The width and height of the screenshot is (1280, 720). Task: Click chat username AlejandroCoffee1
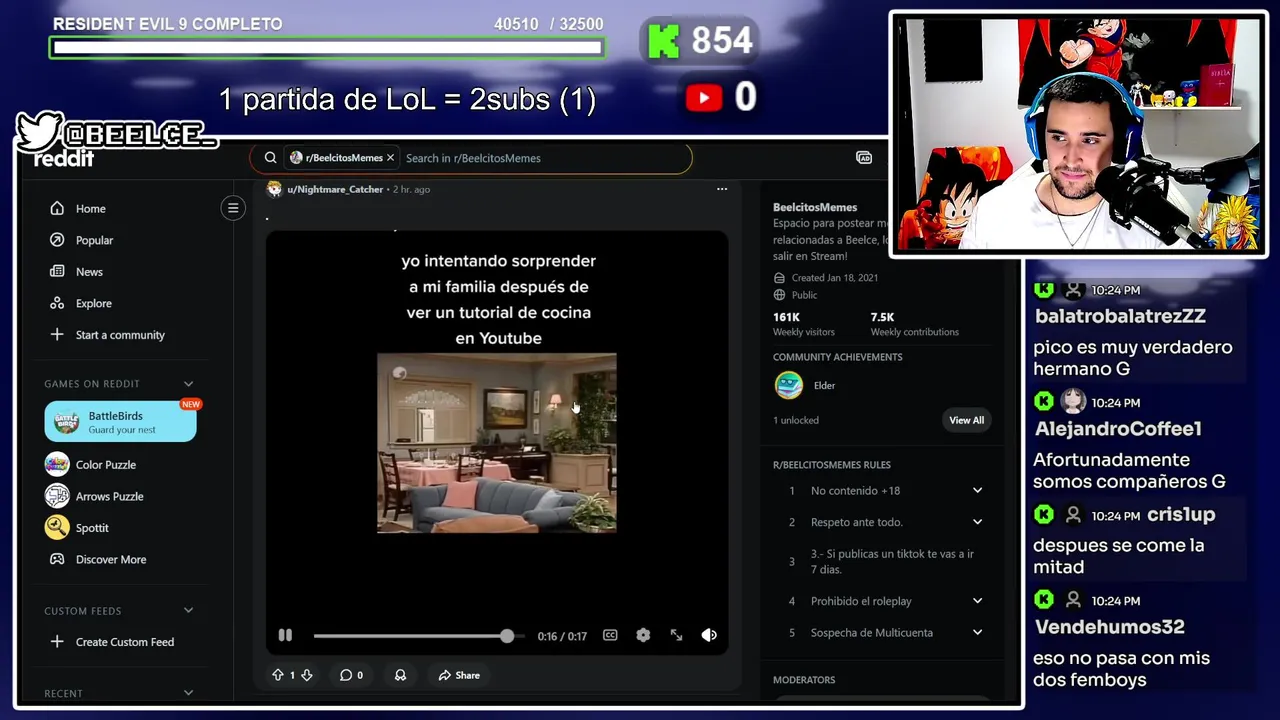[x=1117, y=429]
